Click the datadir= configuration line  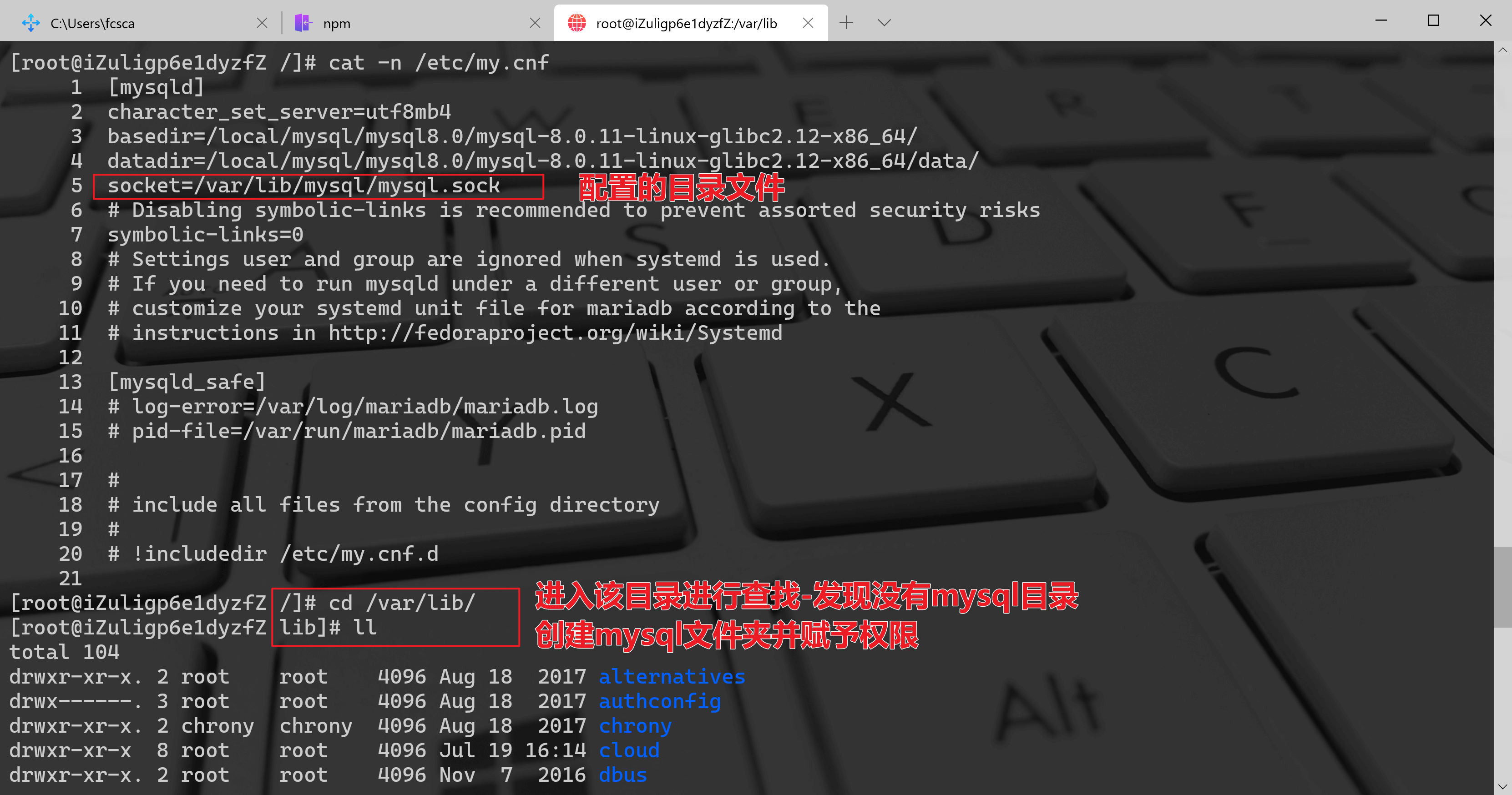click(543, 161)
